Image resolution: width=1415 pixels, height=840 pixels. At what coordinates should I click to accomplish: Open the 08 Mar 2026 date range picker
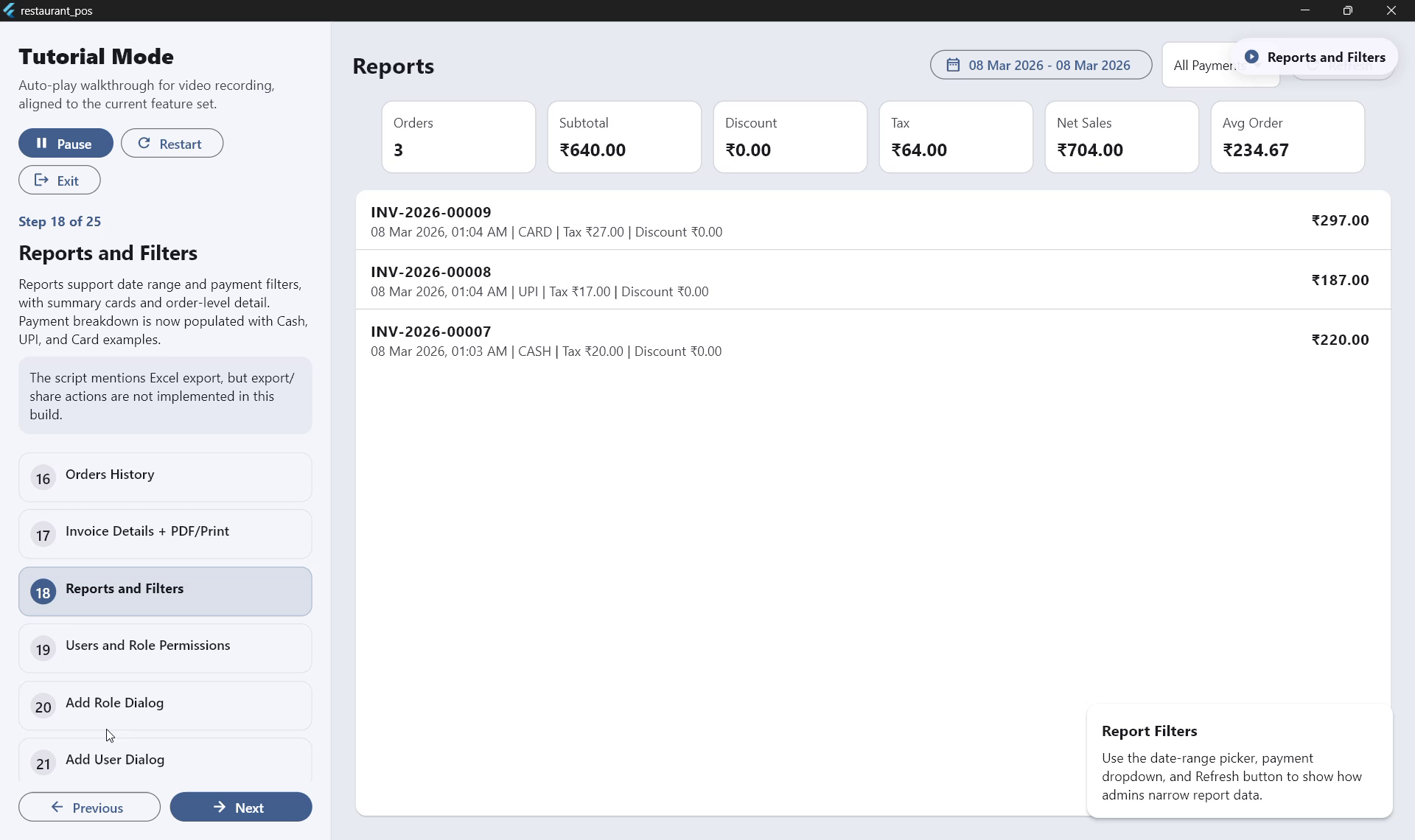coord(1041,65)
